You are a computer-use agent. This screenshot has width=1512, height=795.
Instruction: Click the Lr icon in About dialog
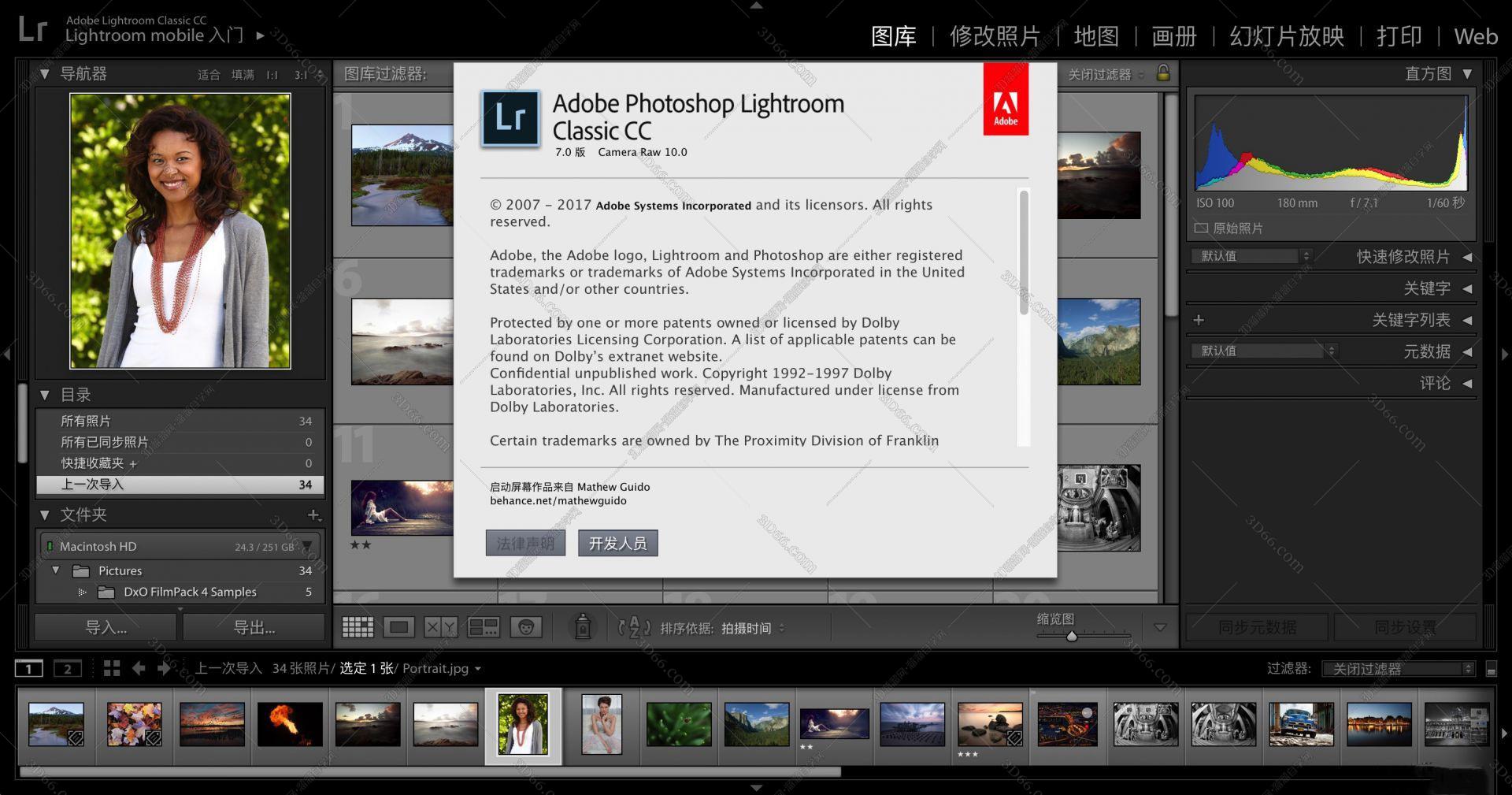510,118
